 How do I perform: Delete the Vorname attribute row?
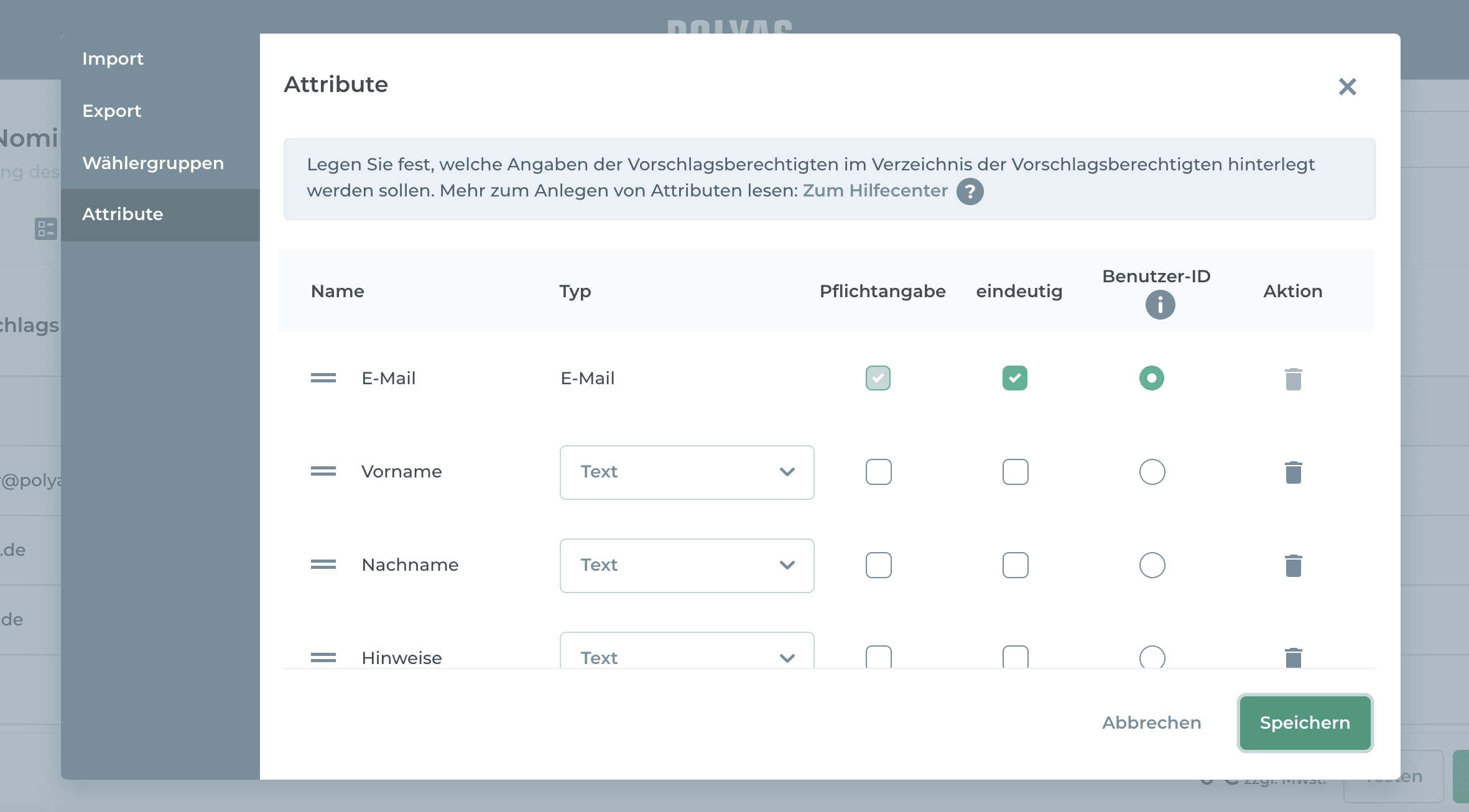(x=1293, y=473)
